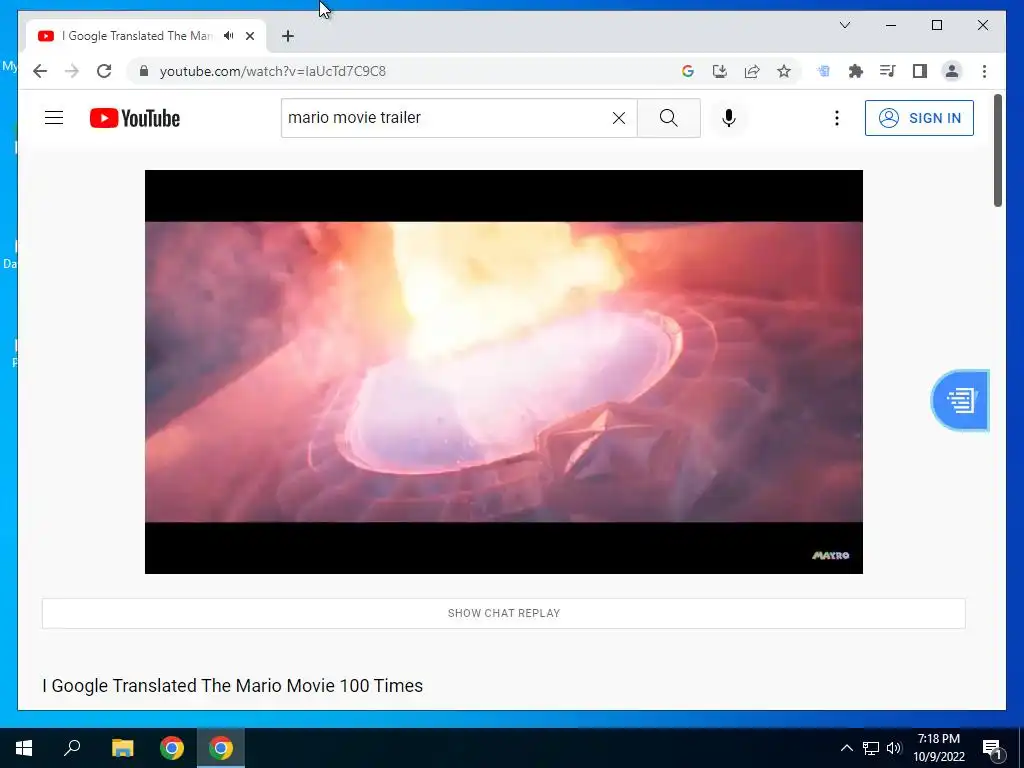This screenshot has height=768, width=1024.
Task: View site information via the padlock icon
Action: pos(144,71)
